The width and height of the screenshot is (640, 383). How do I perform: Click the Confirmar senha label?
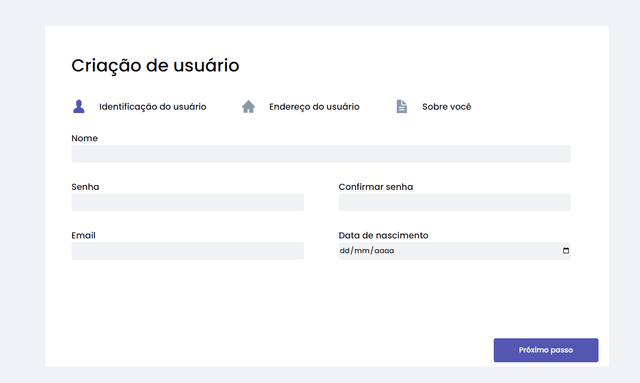tap(376, 187)
